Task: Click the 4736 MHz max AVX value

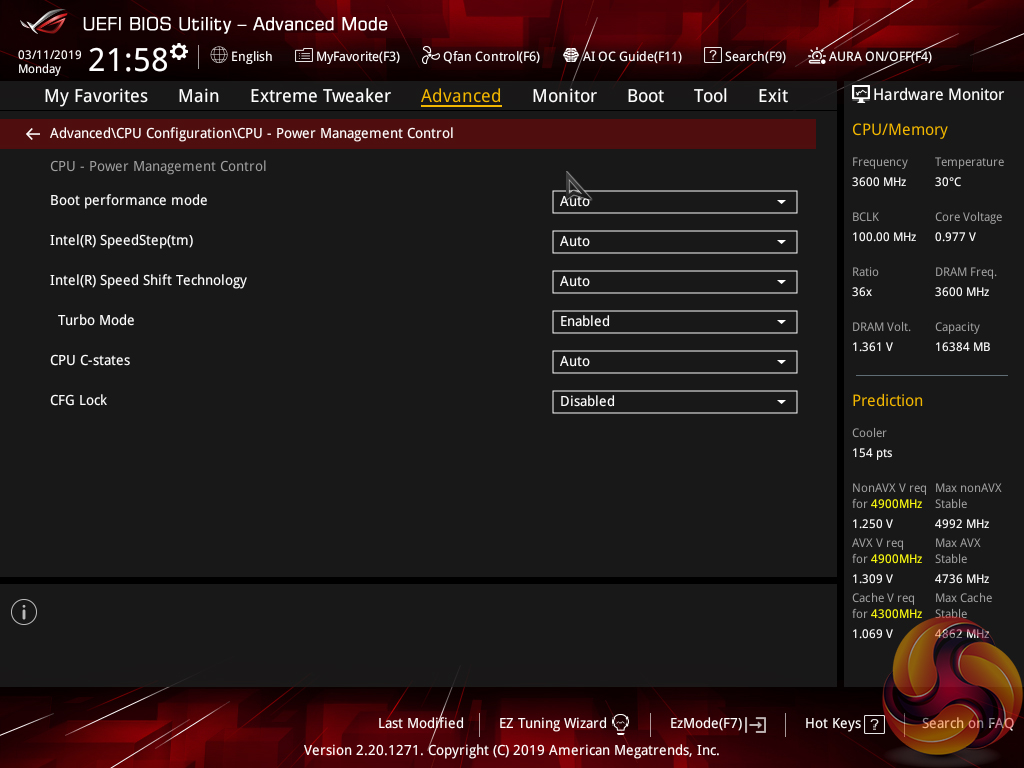Action: [961, 579]
